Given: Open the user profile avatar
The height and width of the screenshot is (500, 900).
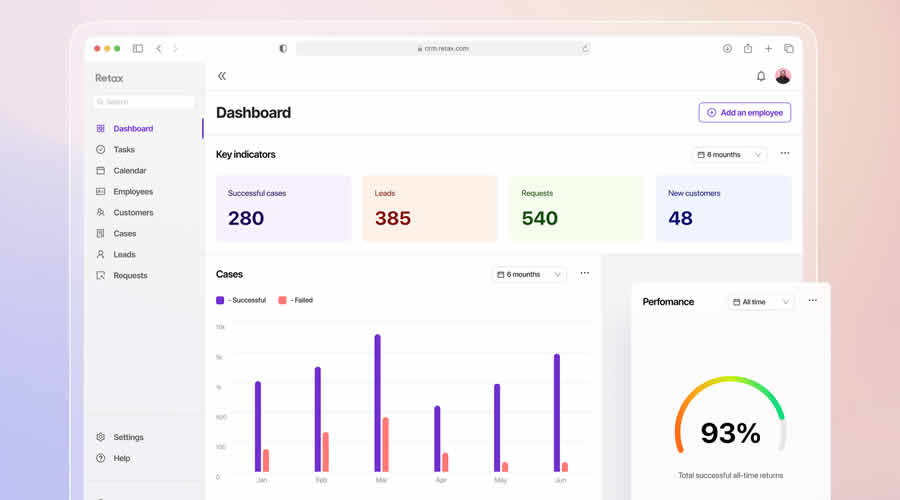Looking at the screenshot, I should tap(783, 76).
